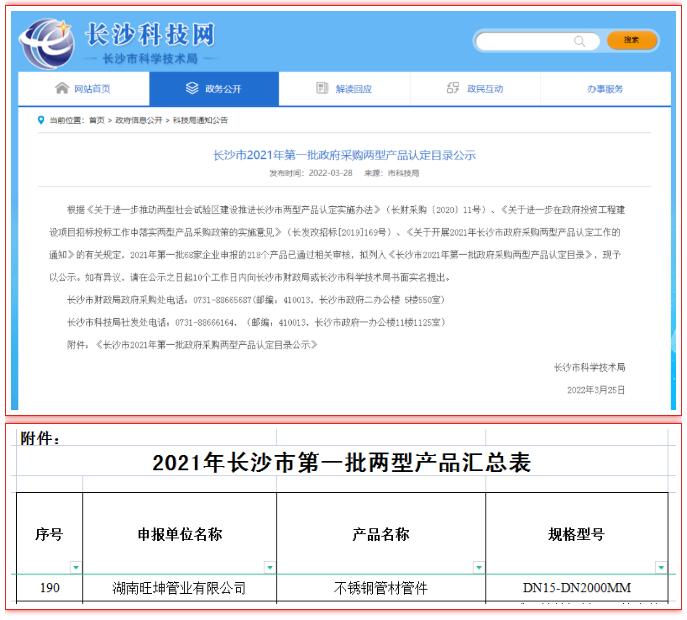Viewport: 687px width, 620px height.
Task: Click the magnifier icon in search box
Action: pyautogui.click(x=580, y=41)
